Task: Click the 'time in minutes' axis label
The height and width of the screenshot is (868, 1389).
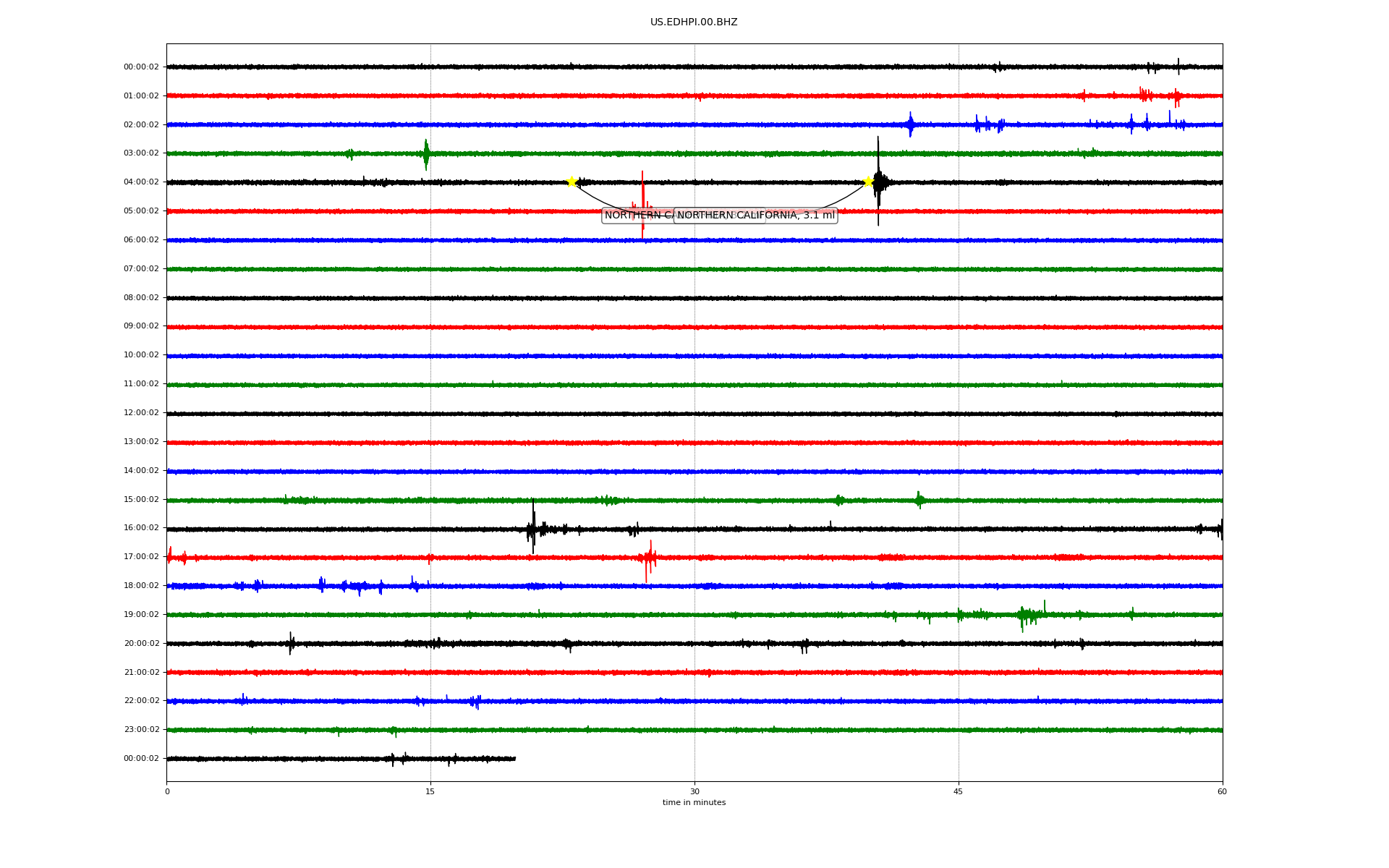Action: (x=694, y=803)
